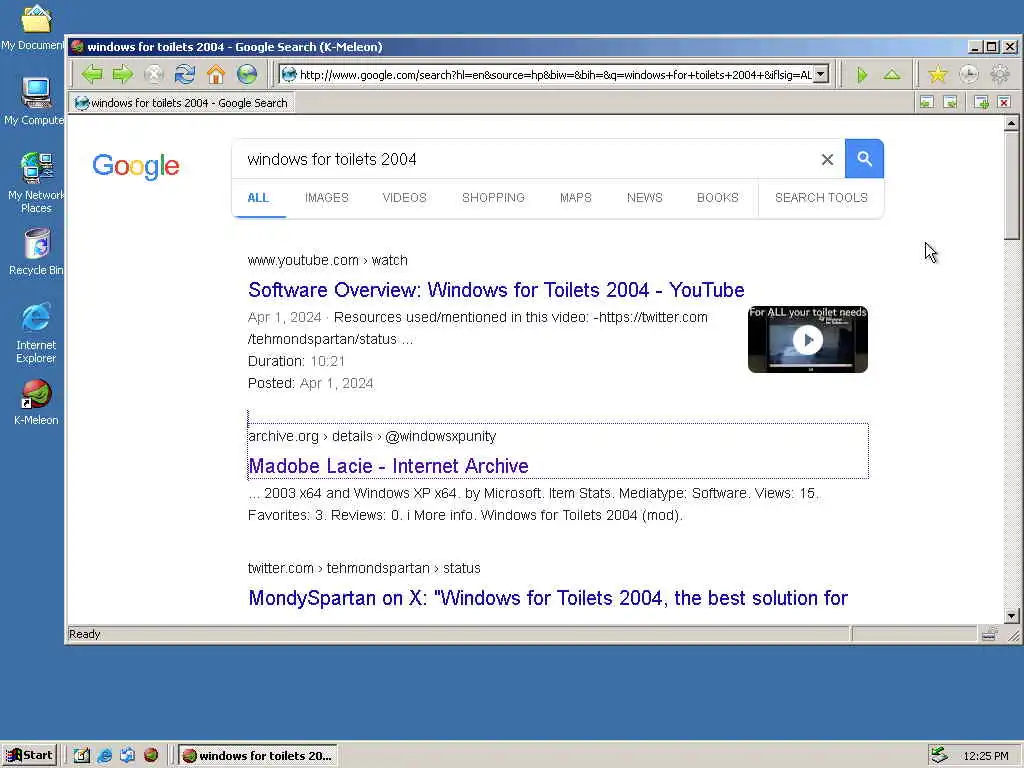The height and width of the screenshot is (768, 1024).
Task: Click the system tray network icon
Action: point(939,756)
